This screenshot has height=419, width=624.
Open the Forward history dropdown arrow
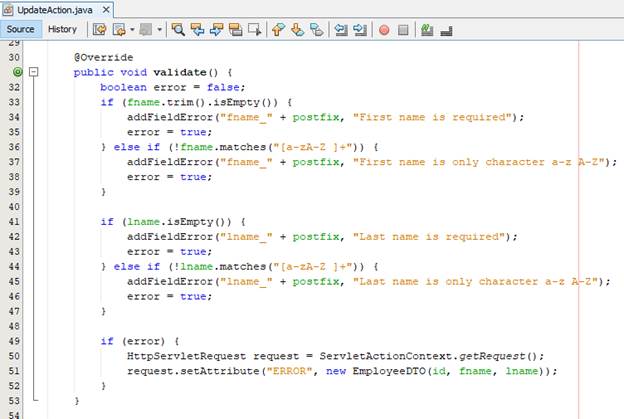159,30
